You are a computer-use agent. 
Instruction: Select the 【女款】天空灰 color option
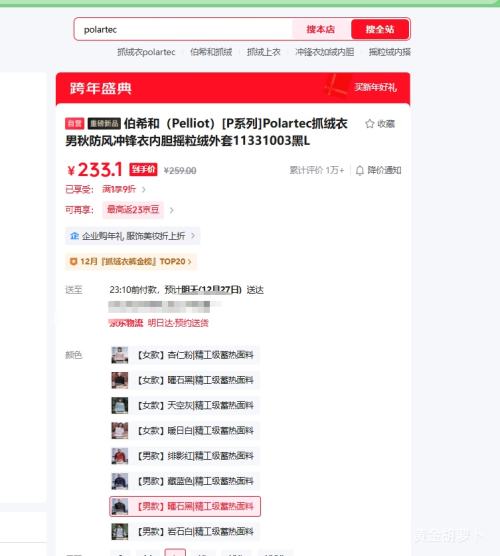point(184,405)
